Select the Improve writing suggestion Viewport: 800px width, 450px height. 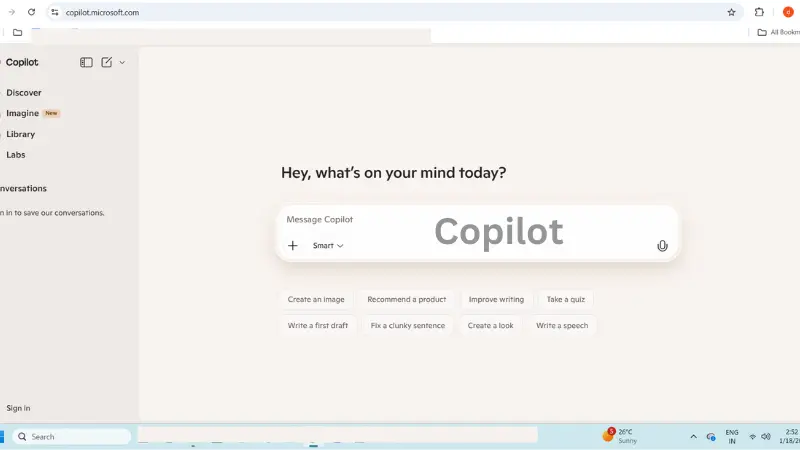tap(496, 299)
